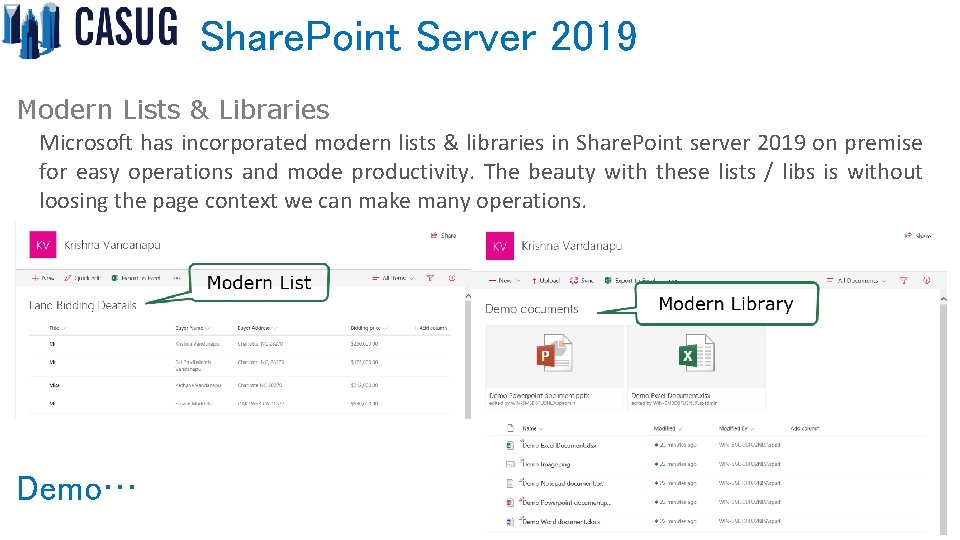
Task: Click PowerPoint file icon in document list row
Action: [x=510, y=503]
